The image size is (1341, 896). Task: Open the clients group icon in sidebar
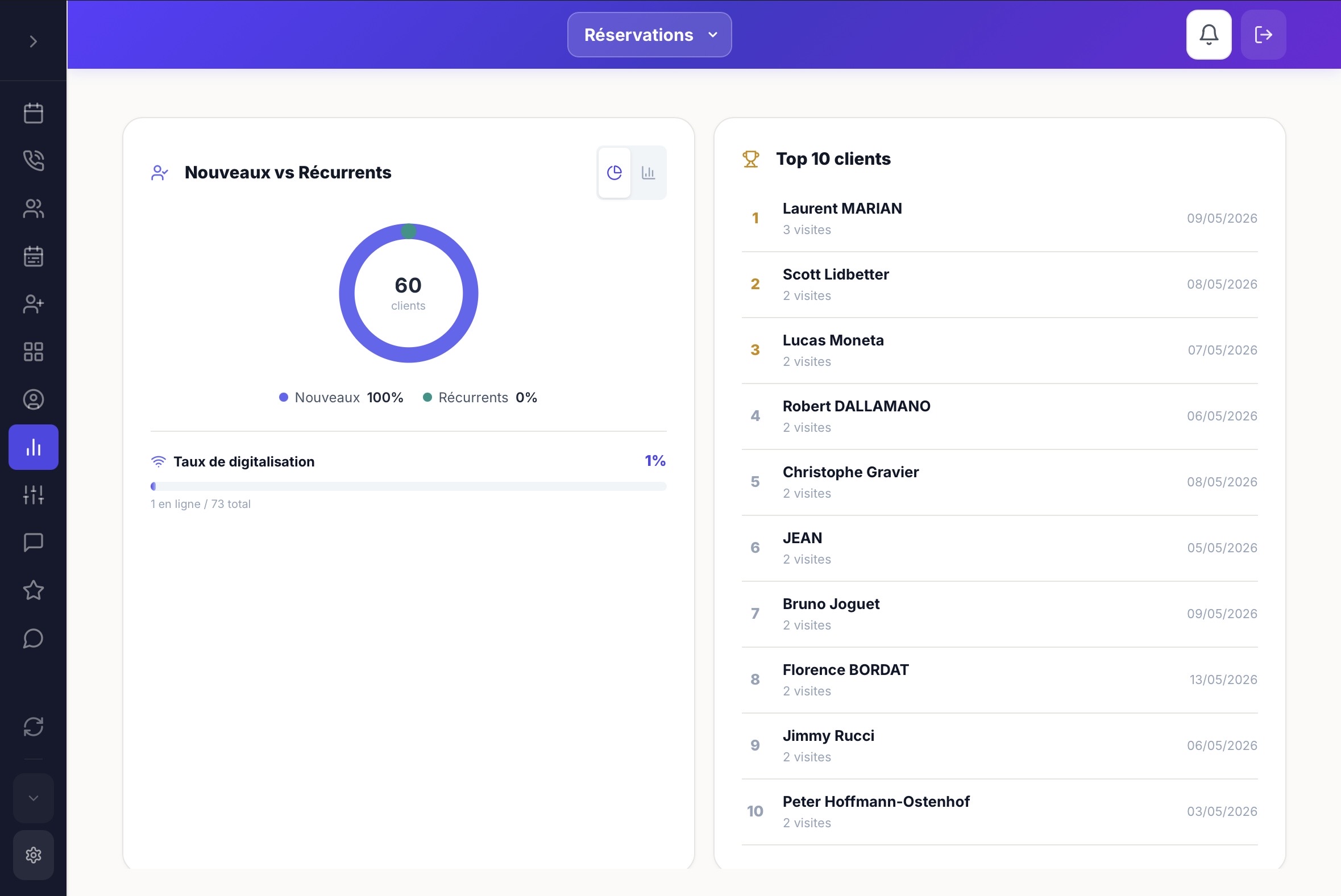(x=33, y=209)
